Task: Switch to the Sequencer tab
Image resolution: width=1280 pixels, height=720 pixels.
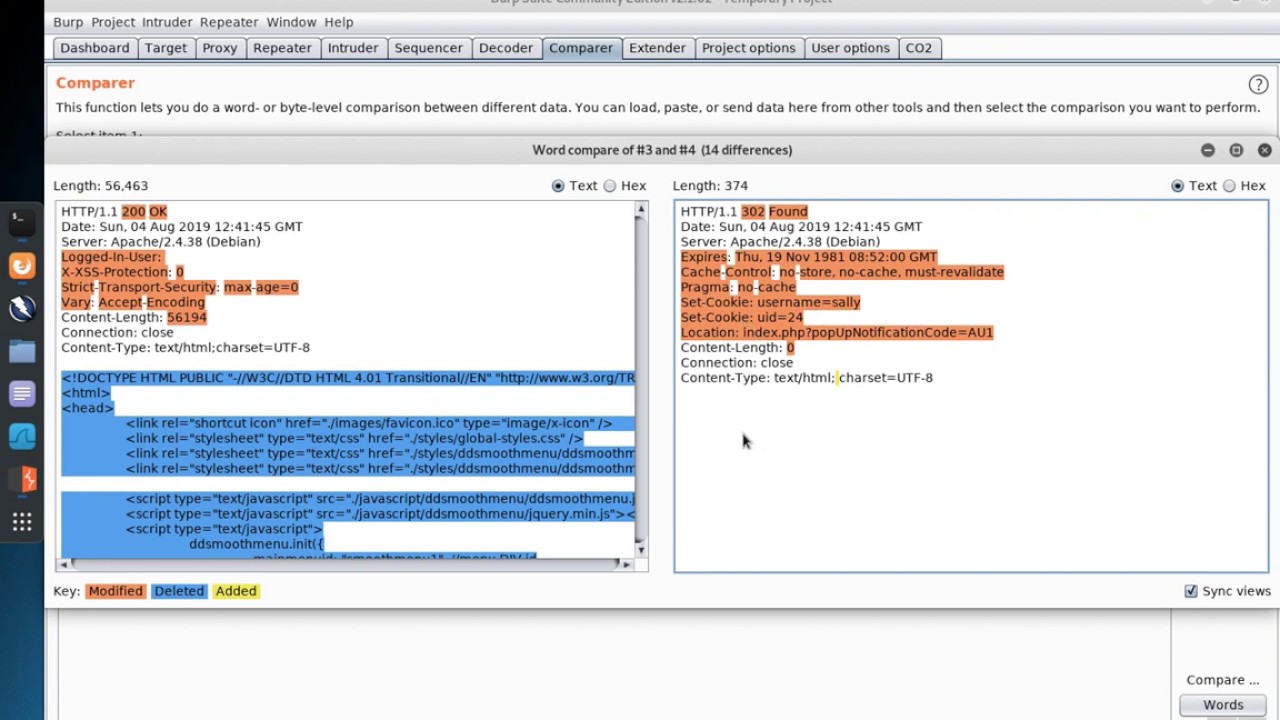Action: [x=428, y=48]
